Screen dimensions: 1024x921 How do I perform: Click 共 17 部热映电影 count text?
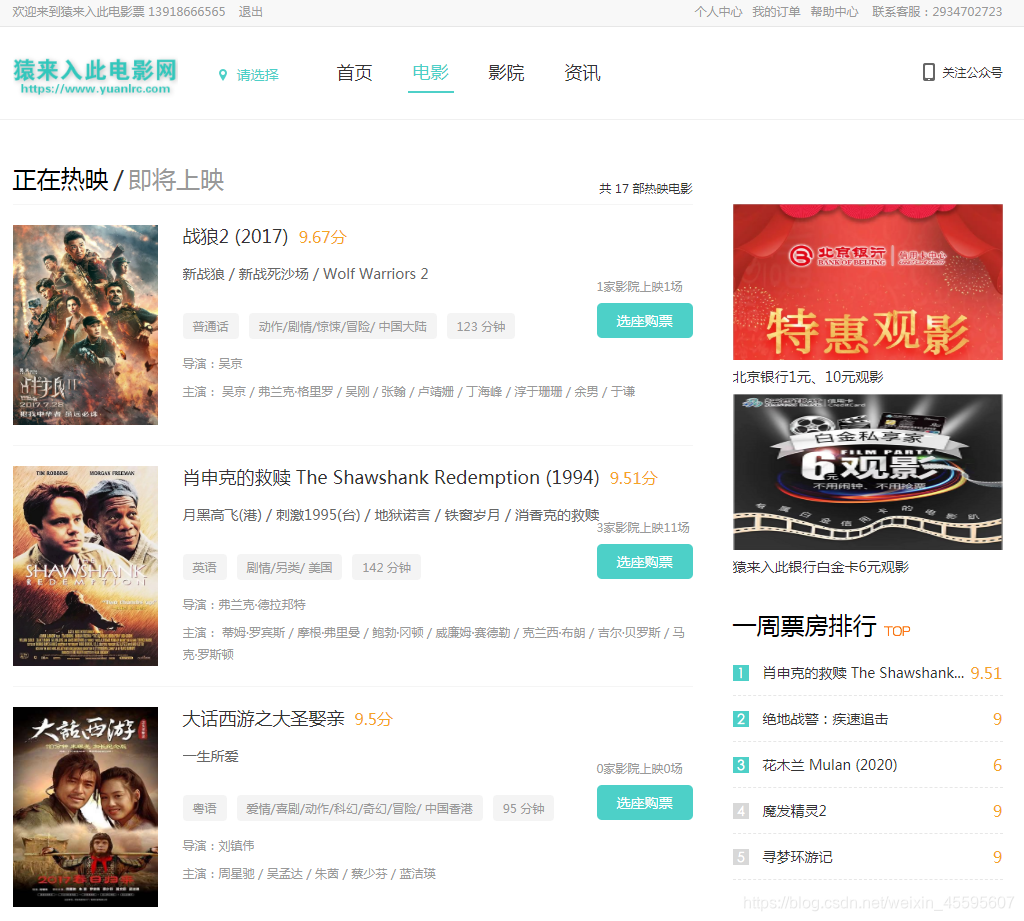pos(646,189)
